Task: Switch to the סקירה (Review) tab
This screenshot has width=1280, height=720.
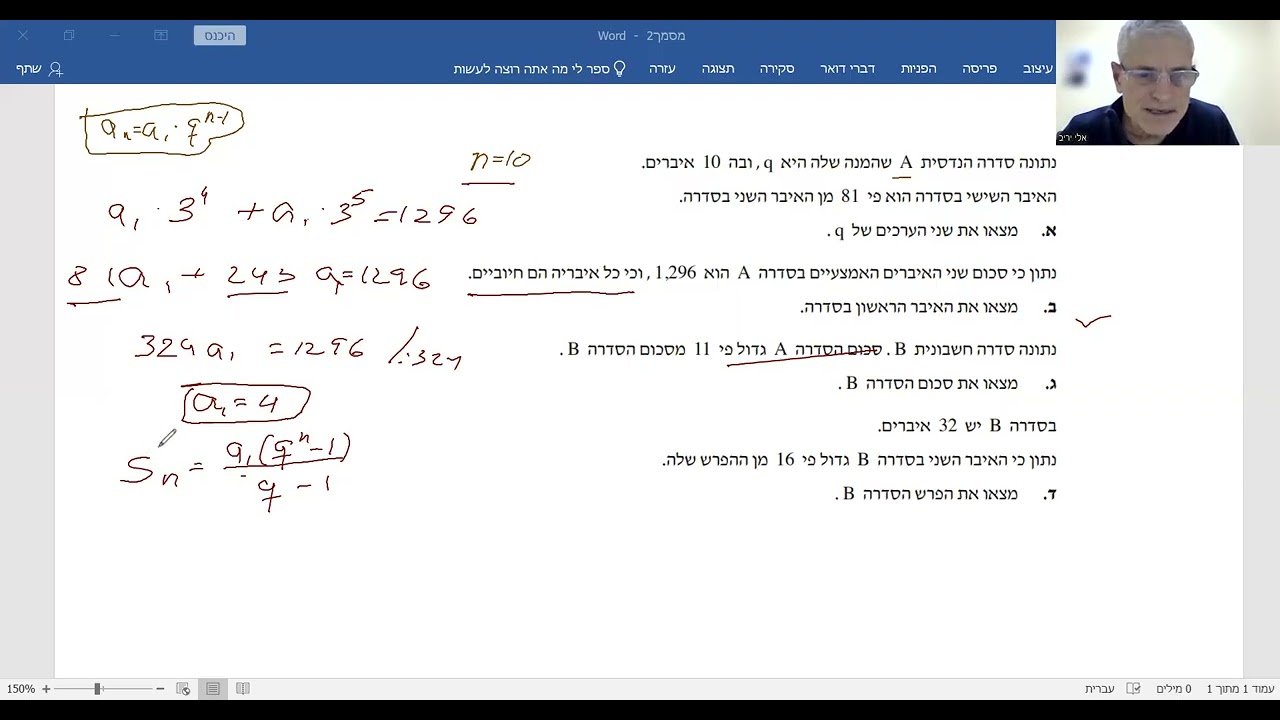Action: point(776,68)
